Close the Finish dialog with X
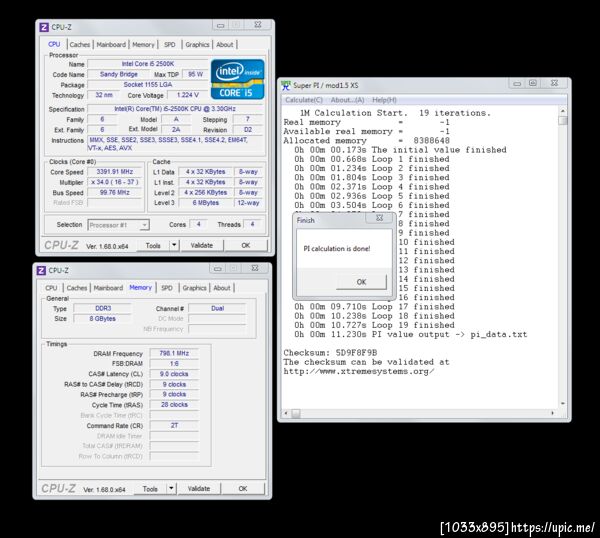 379,218
